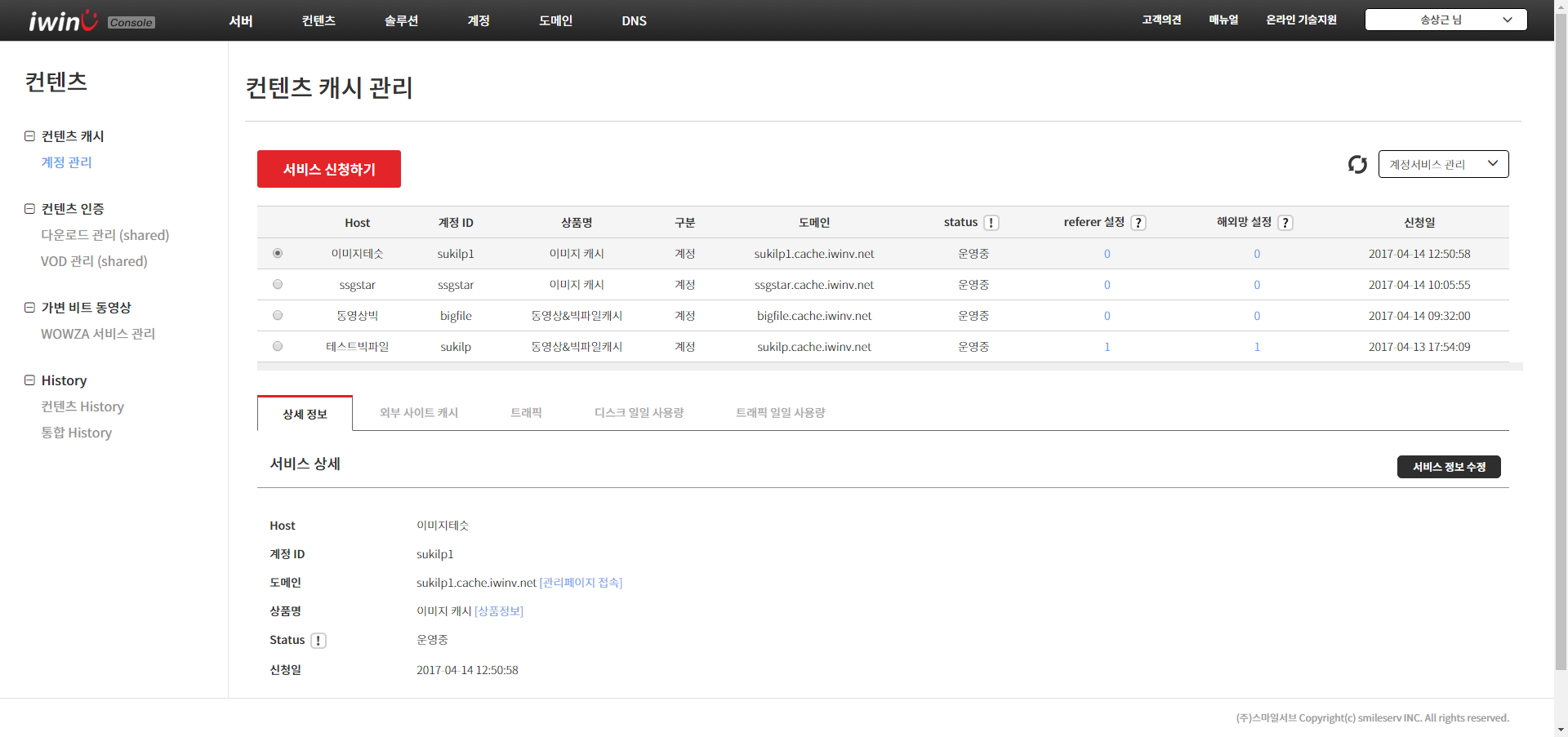Open the 해외망 설정 help icon
Viewport: 1568px width, 737px height.
point(1285,223)
